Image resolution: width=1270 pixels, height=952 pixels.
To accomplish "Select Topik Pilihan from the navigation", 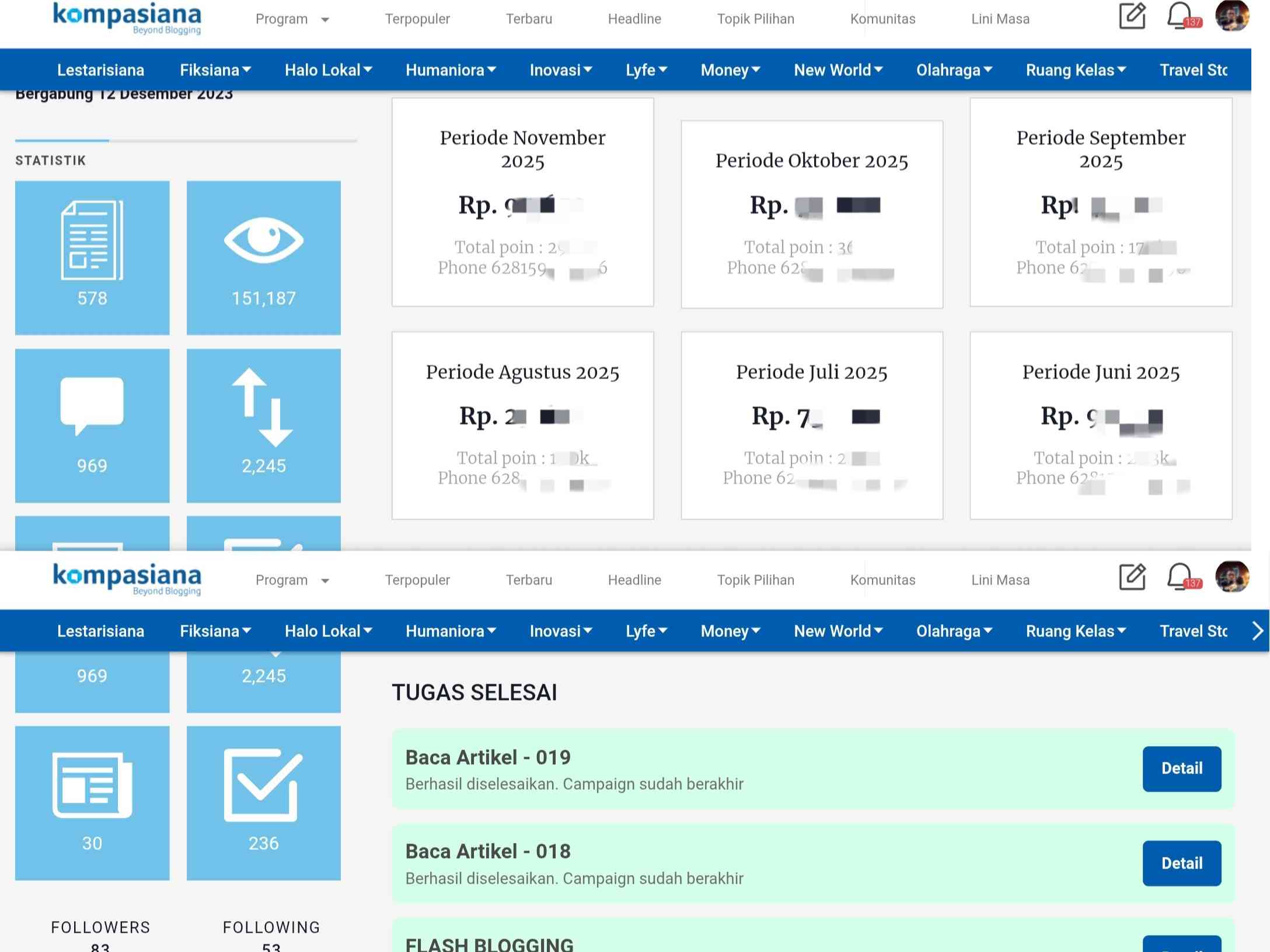I will [x=755, y=19].
